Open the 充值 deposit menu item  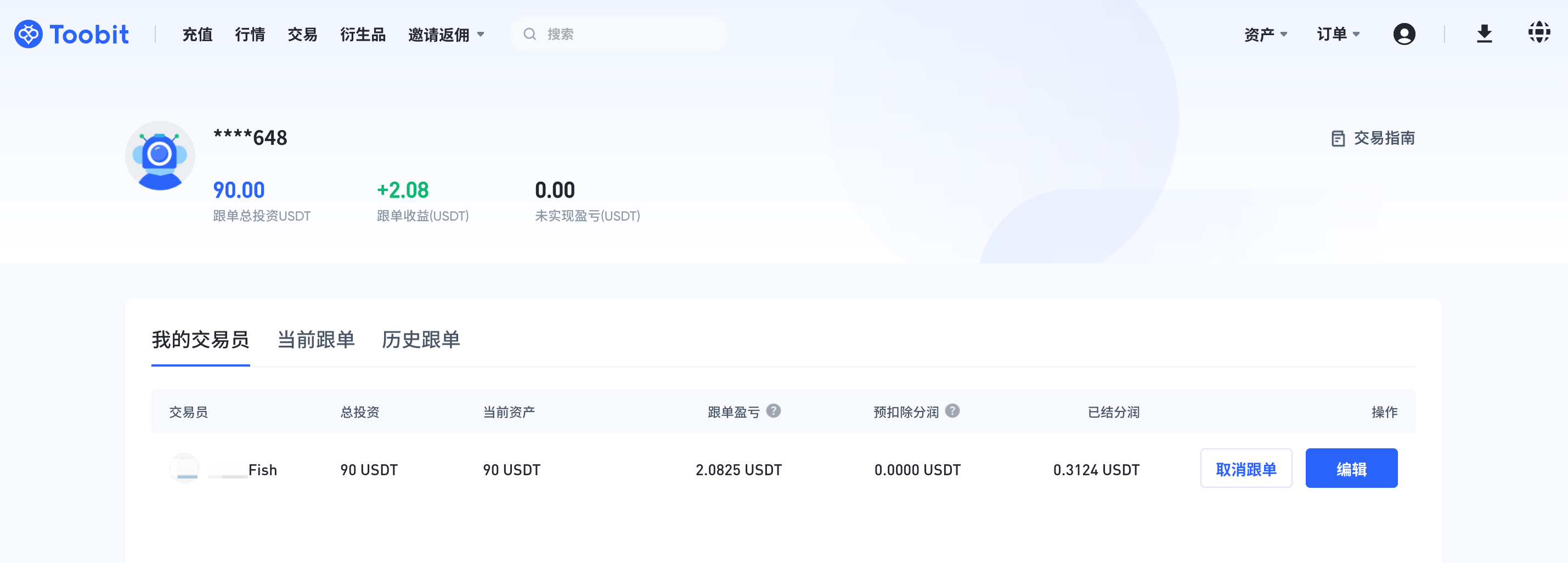[x=197, y=35]
